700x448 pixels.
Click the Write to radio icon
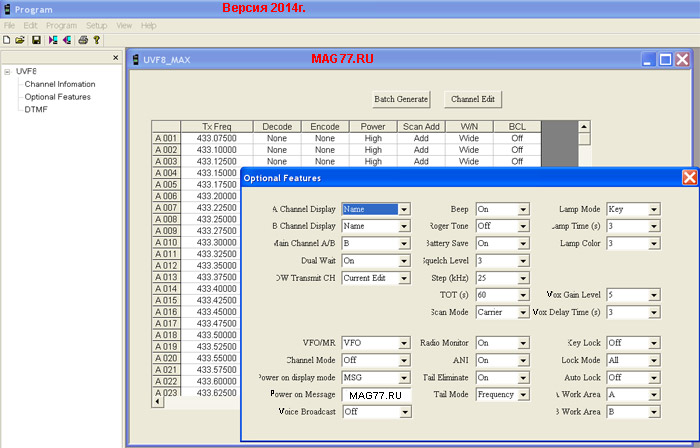pyautogui.click(x=66, y=40)
